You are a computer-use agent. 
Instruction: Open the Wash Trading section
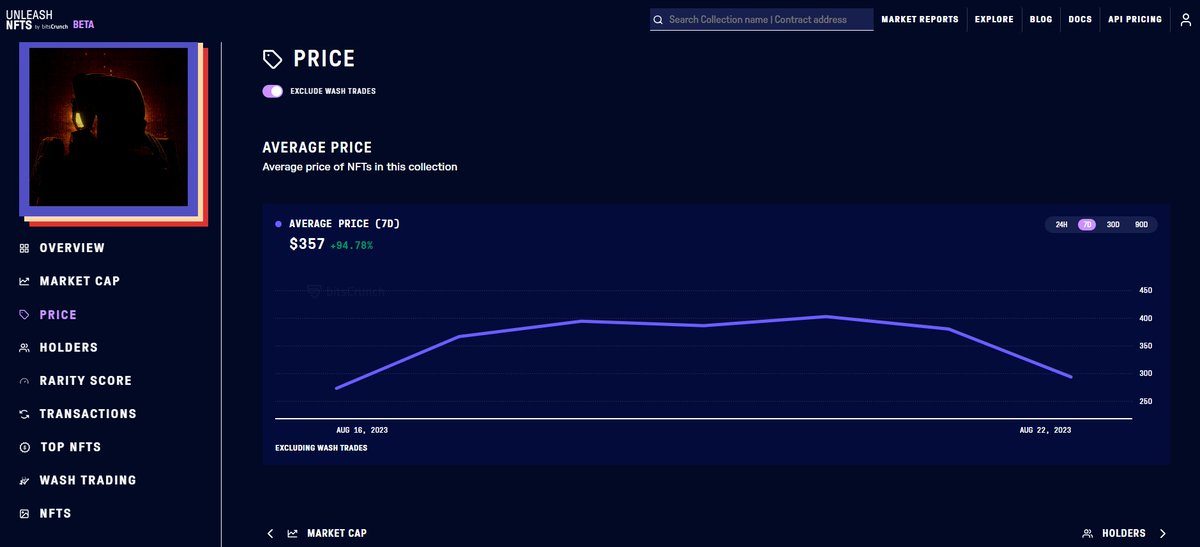88,480
